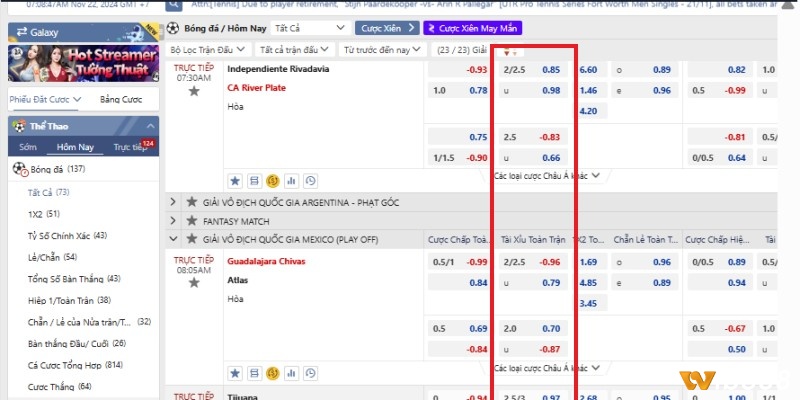Viewport: 800px width, 400px height.
Task: Select Cá Cược Tổng Hợp (814)
Action: coord(75,365)
